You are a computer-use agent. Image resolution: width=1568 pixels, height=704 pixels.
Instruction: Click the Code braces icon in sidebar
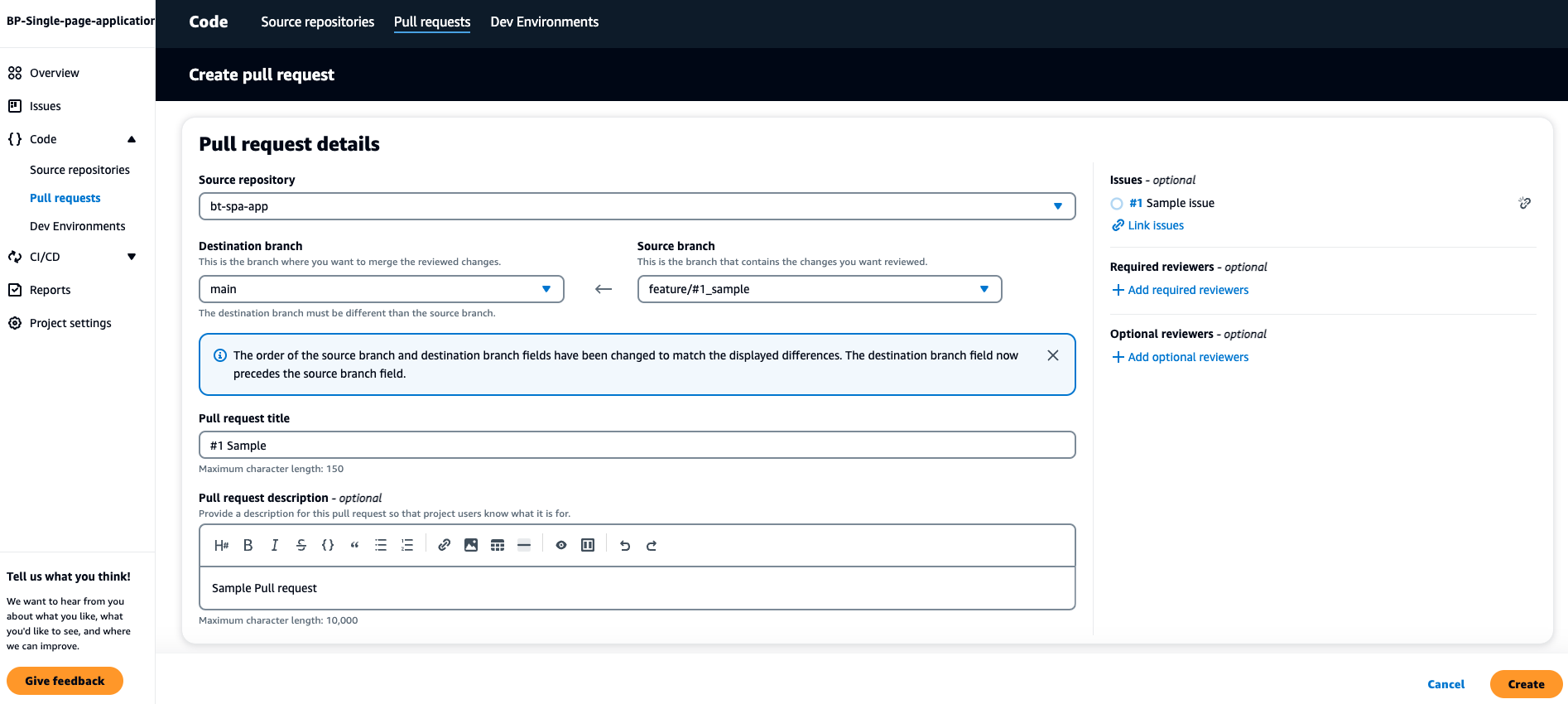click(15, 139)
